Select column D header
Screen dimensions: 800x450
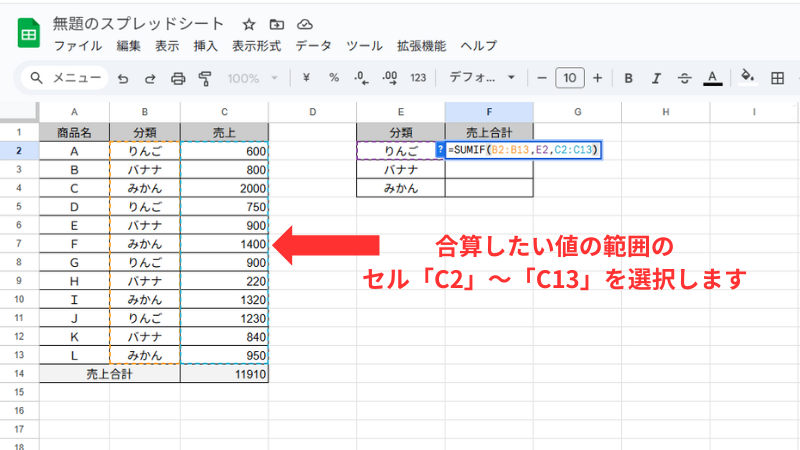(312, 112)
